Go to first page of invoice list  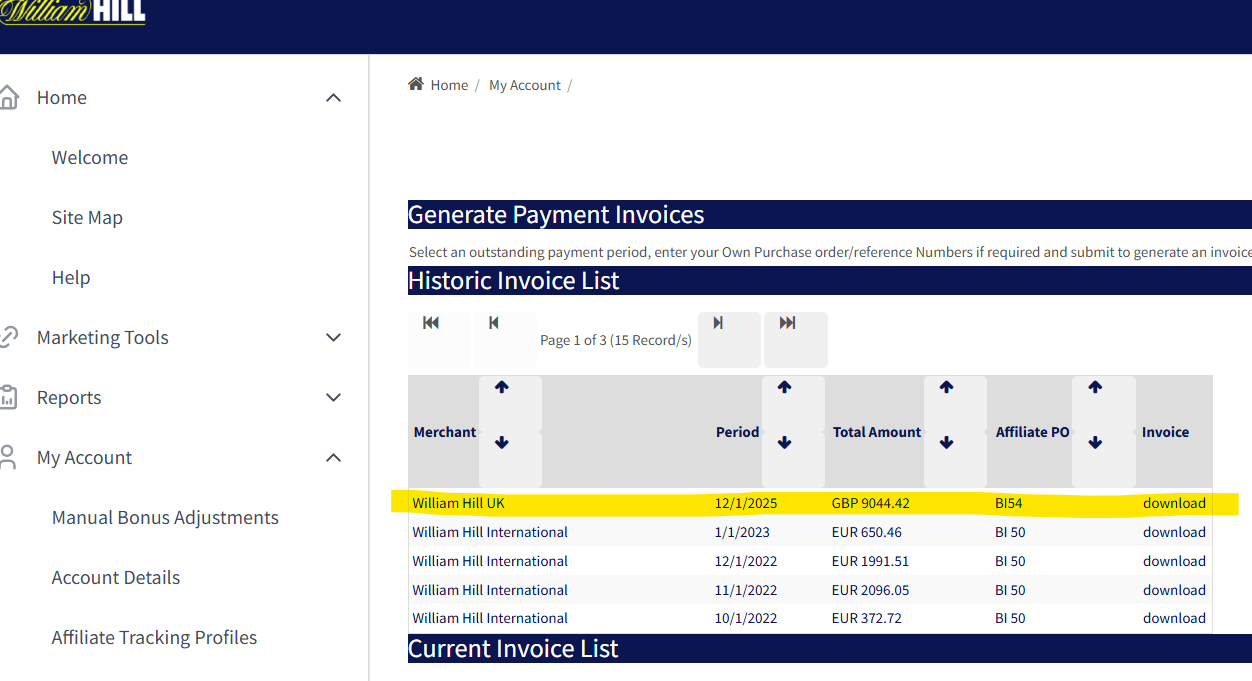[x=431, y=323]
